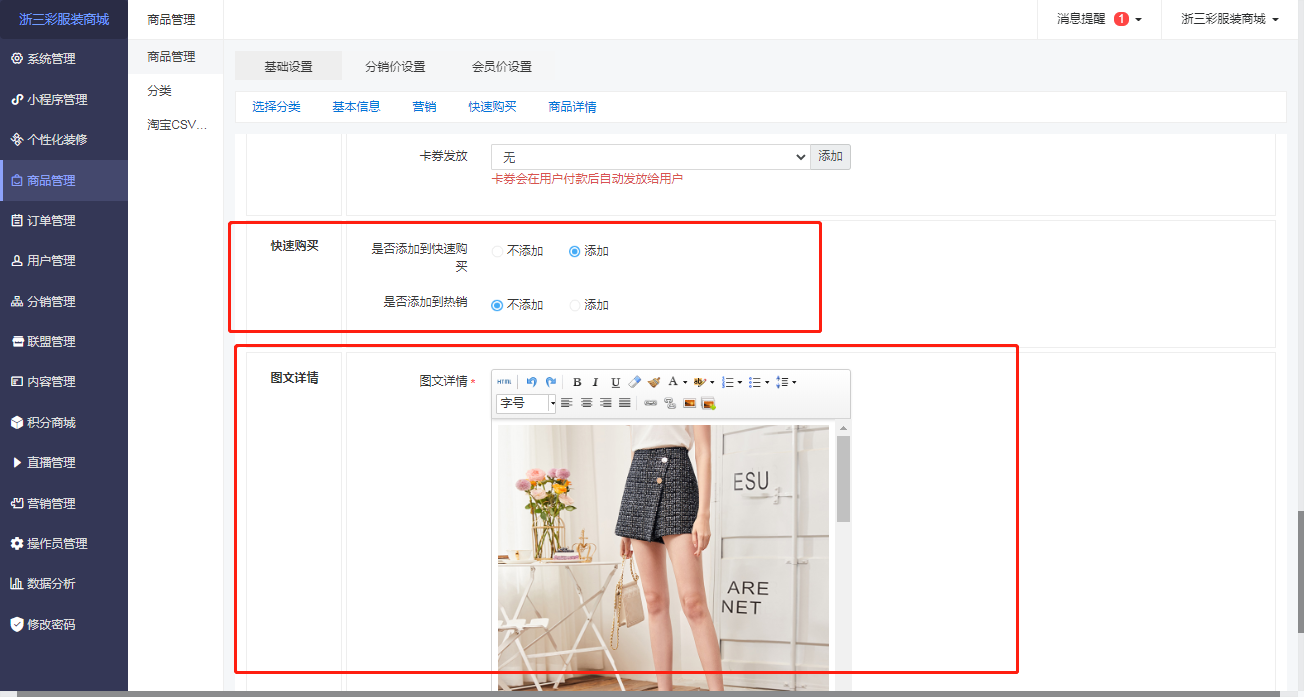The height and width of the screenshot is (697, 1304).
Task: Expand the highlight color dropdown arrow
Action: [x=712, y=382]
